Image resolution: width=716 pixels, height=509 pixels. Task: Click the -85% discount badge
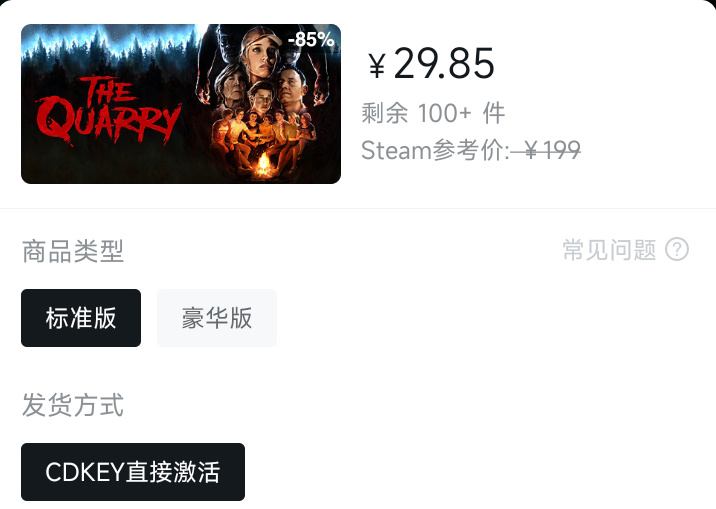[311, 40]
